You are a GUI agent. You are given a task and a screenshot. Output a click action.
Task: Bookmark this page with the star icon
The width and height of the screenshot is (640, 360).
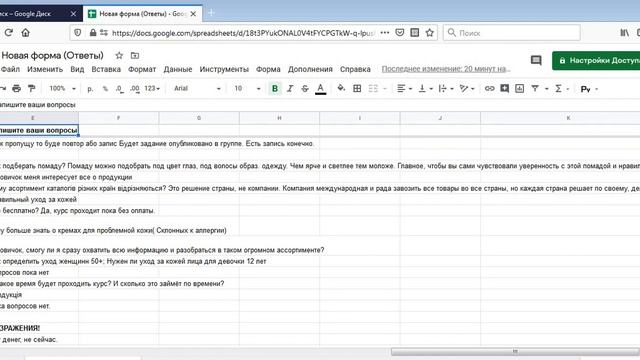[x=429, y=33]
